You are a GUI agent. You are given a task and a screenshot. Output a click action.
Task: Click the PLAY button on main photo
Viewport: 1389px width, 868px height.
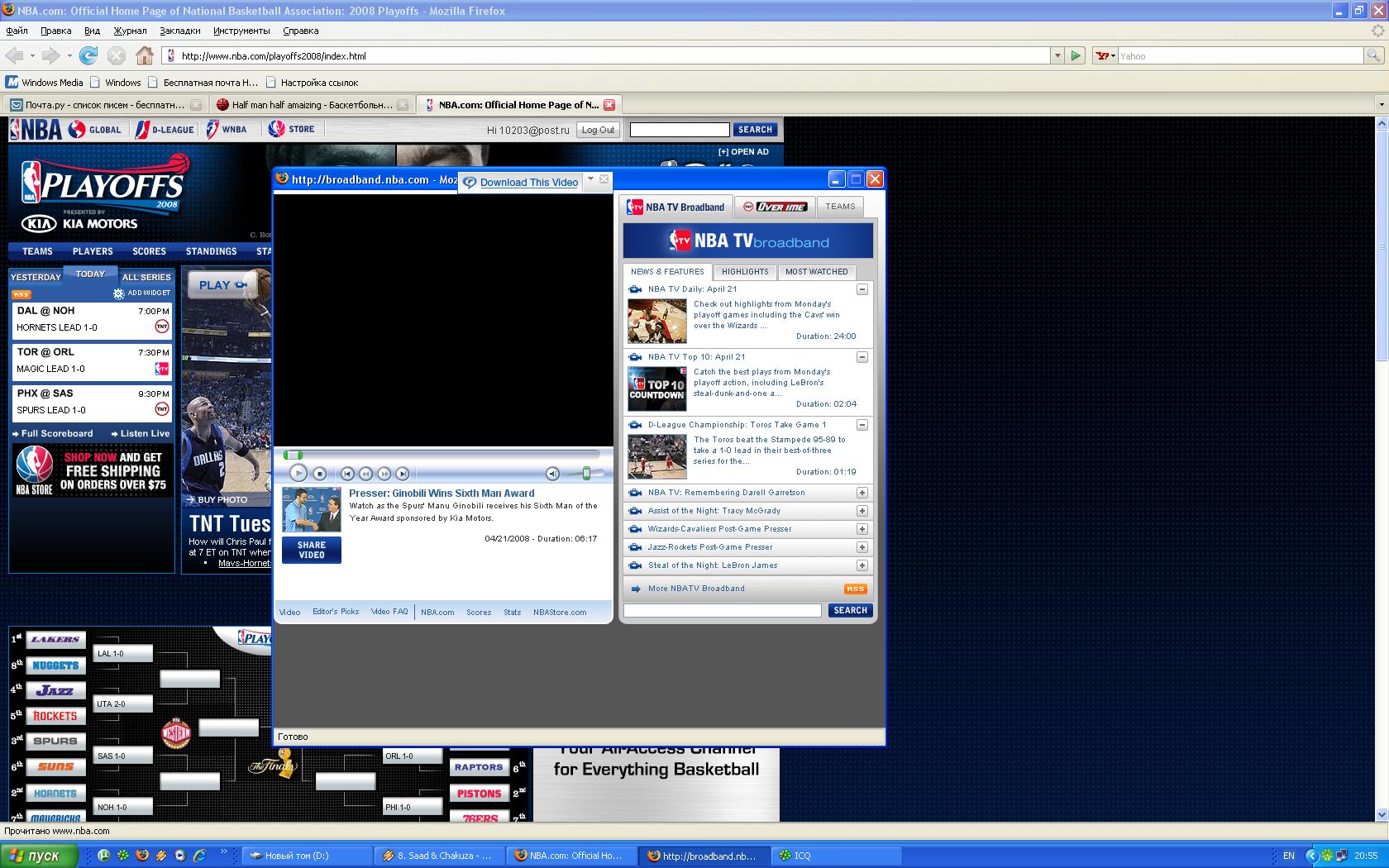click(x=222, y=284)
